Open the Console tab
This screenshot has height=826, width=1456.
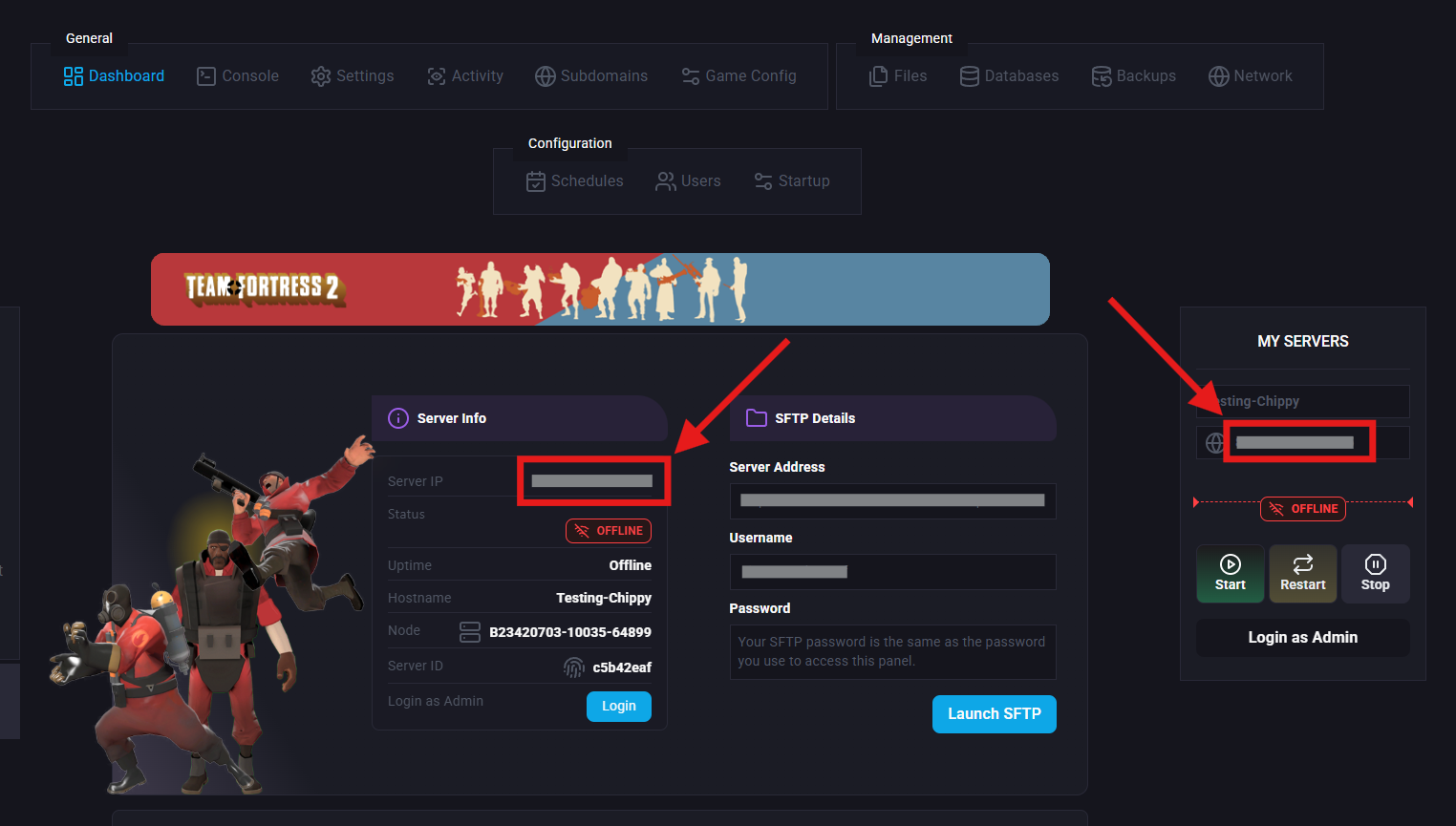click(x=238, y=76)
